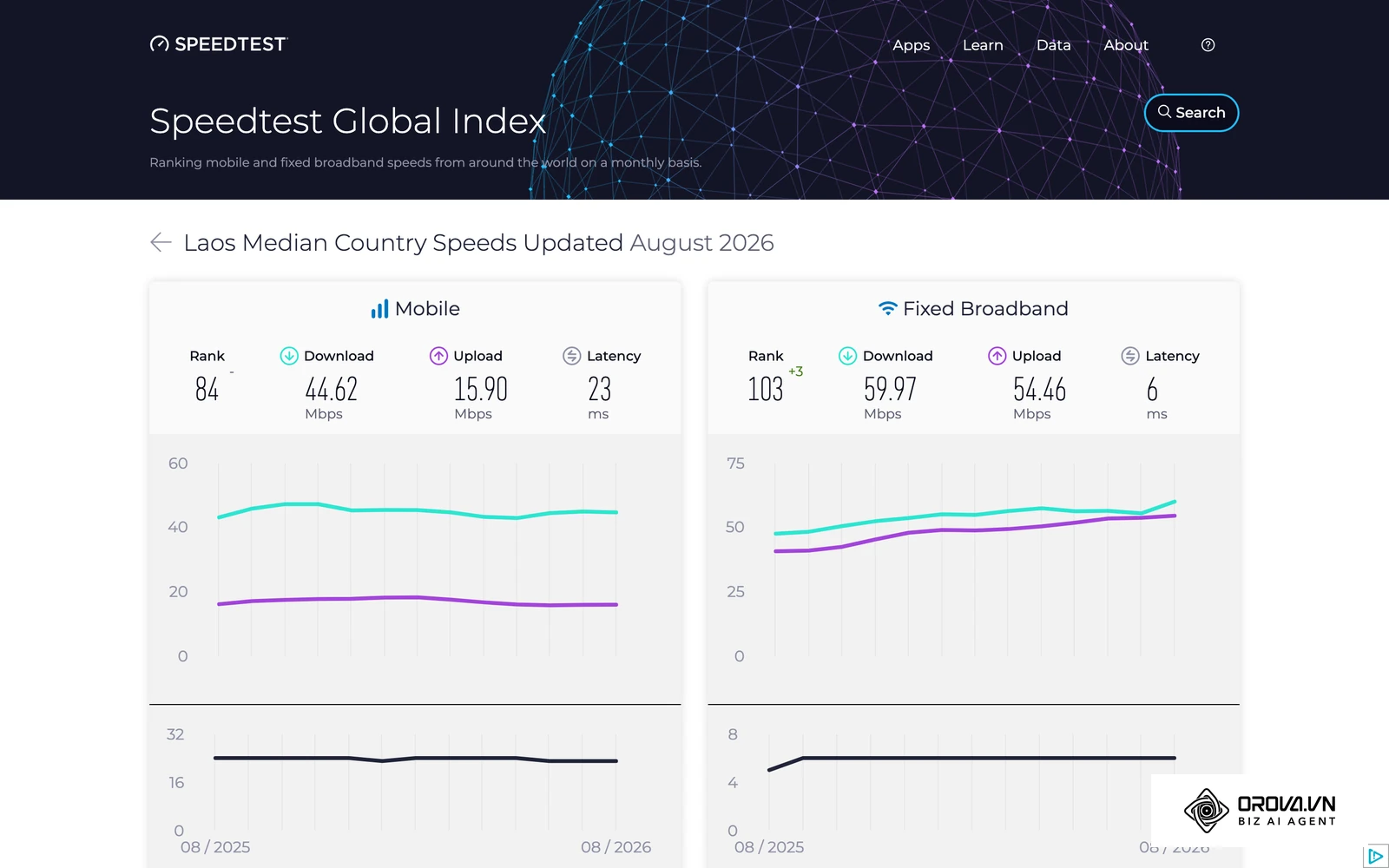The height and width of the screenshot is (868, 1389).
Task: Click the Mobile bars icon
Action: tap(379, 309)
